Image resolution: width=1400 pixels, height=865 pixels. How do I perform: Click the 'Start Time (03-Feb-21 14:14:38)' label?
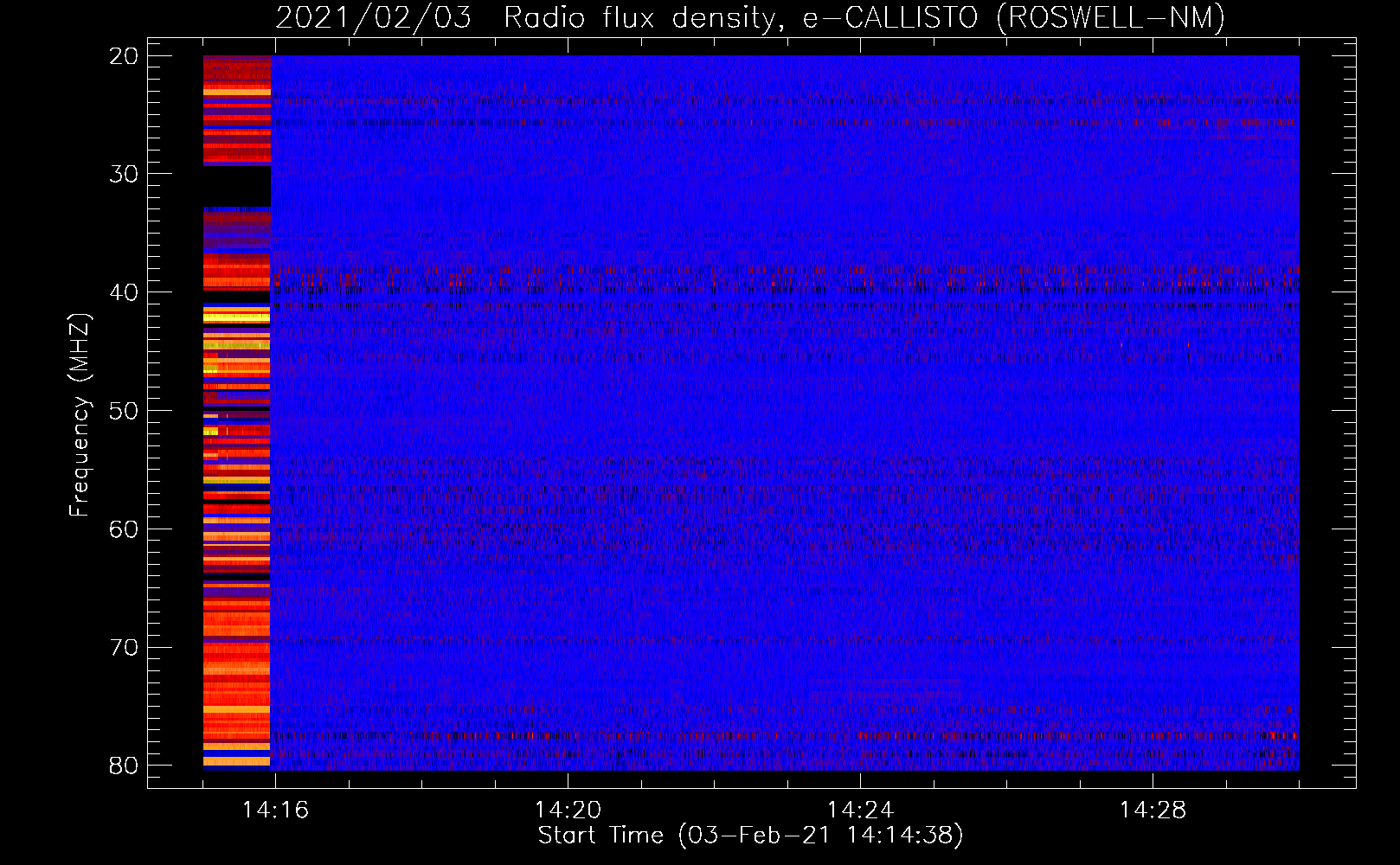point(750,836)
